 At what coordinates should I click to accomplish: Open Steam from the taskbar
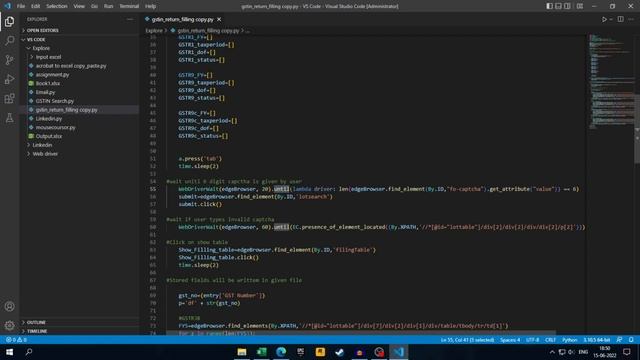click(x=340, y=352)
